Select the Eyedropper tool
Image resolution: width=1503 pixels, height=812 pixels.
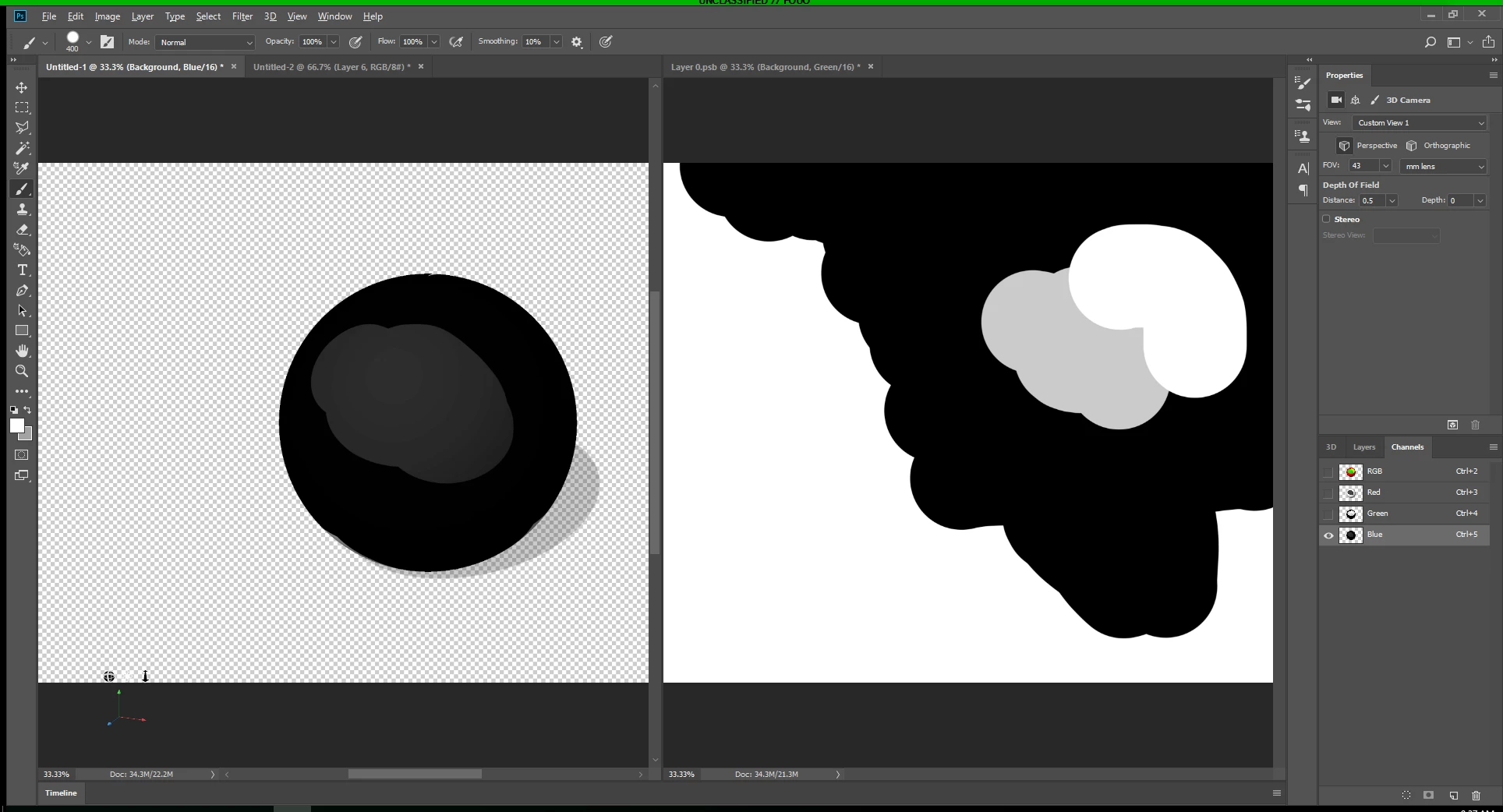[22, 168]
